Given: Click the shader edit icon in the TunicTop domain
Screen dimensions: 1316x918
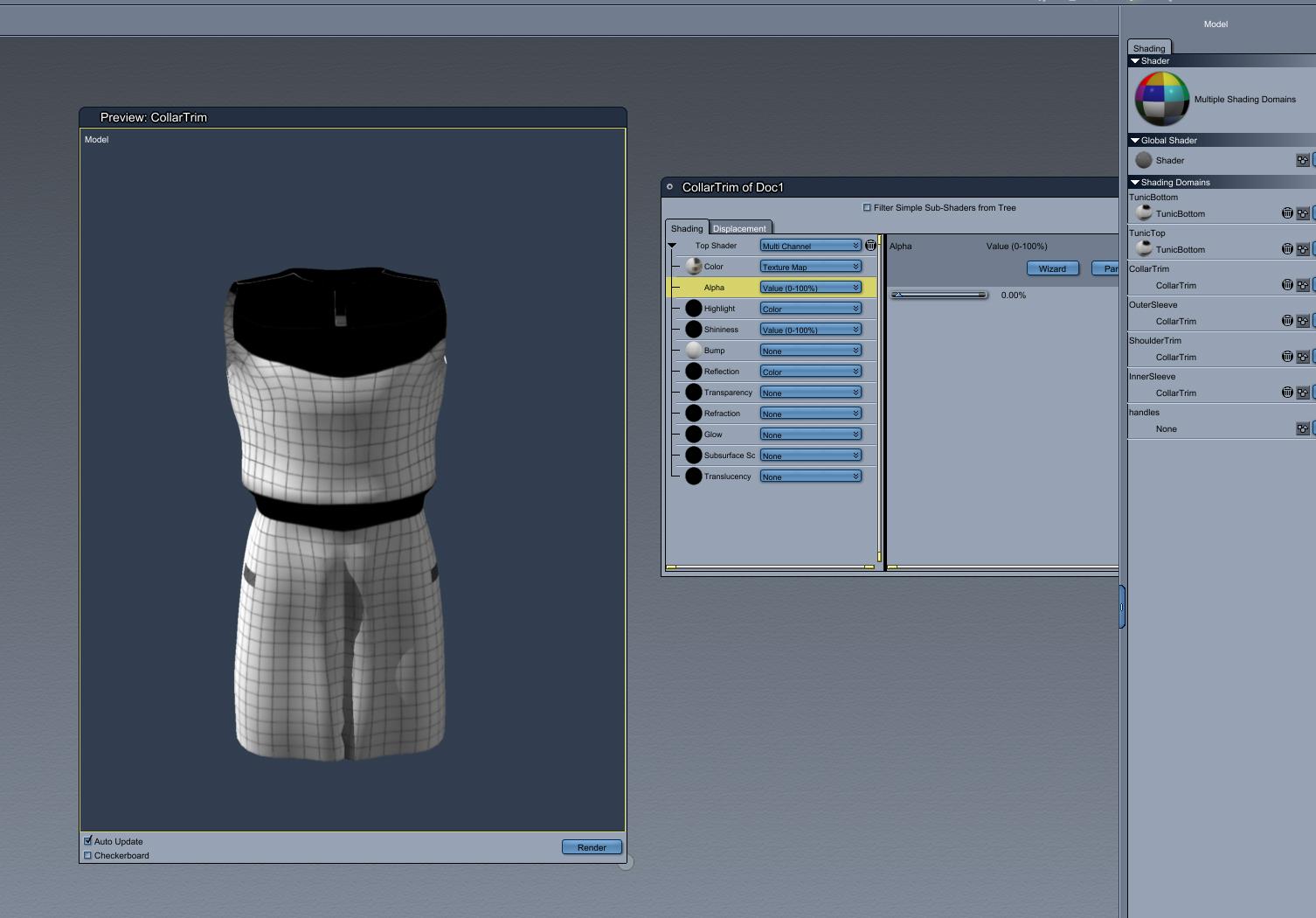Looking at the screenshot, I should (1303, 249).
